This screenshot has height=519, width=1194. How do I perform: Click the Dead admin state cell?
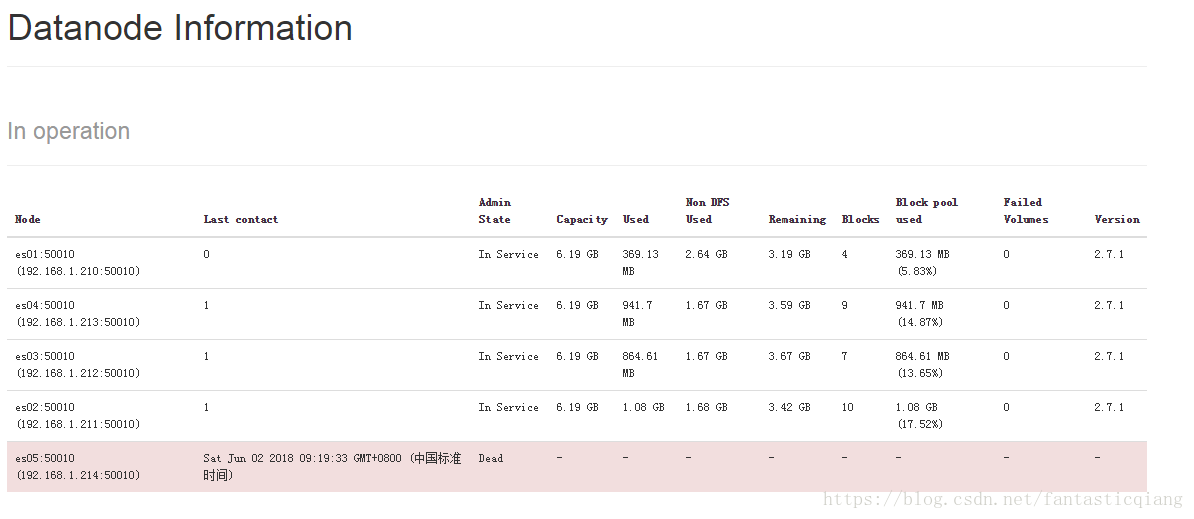[x=490, y=458]
